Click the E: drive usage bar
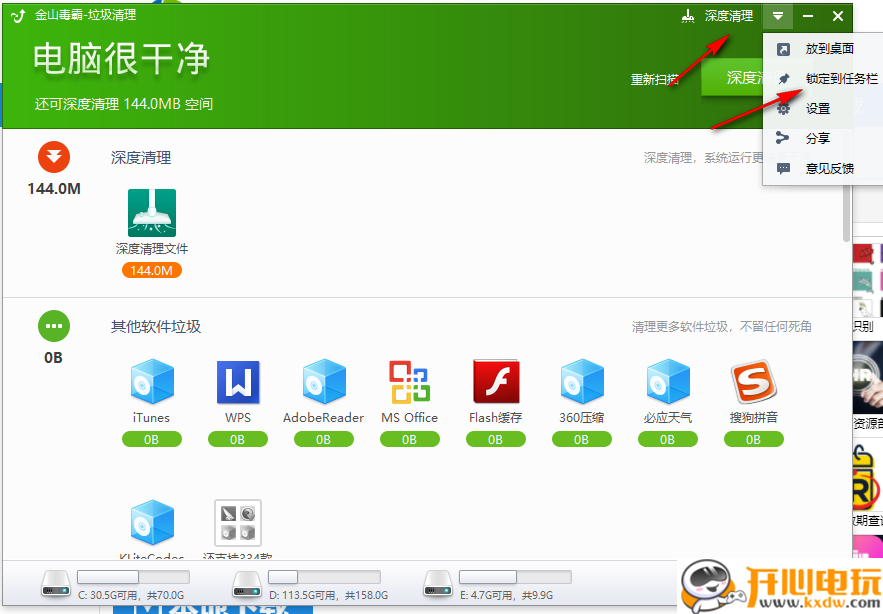 pos(515,577)
